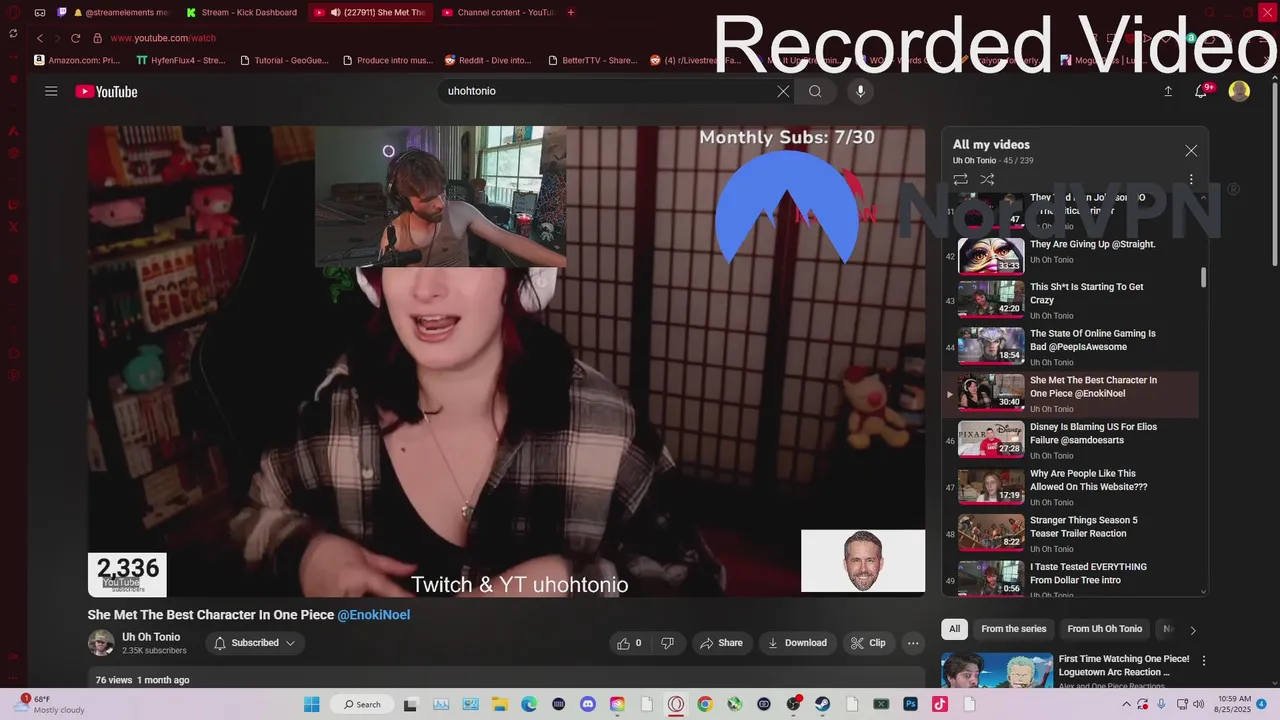Open the Windows Start menu
Screen dimensions: 1280x720
pyautogui.click(x=310, y=704)
